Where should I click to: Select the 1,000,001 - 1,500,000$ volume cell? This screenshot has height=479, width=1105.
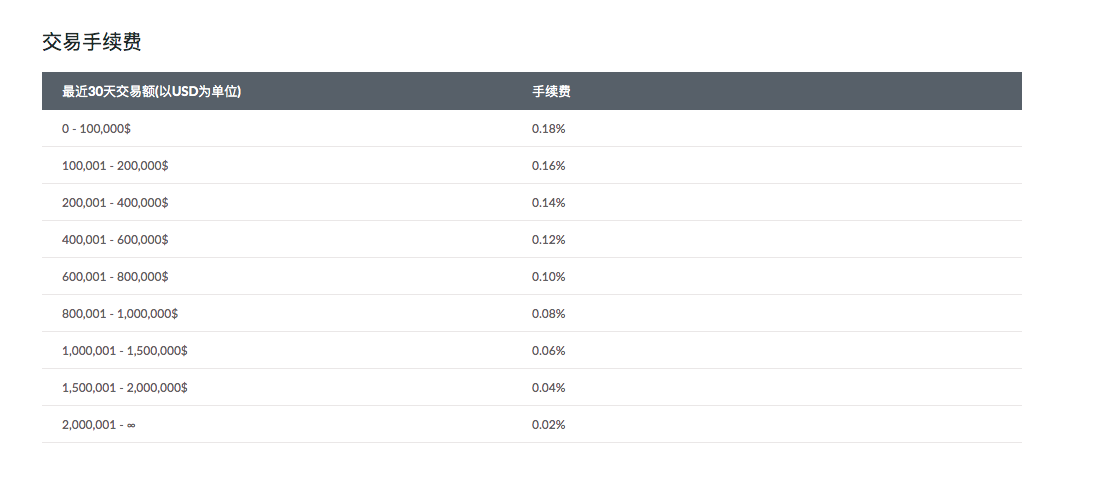click(x=125, y=351)
